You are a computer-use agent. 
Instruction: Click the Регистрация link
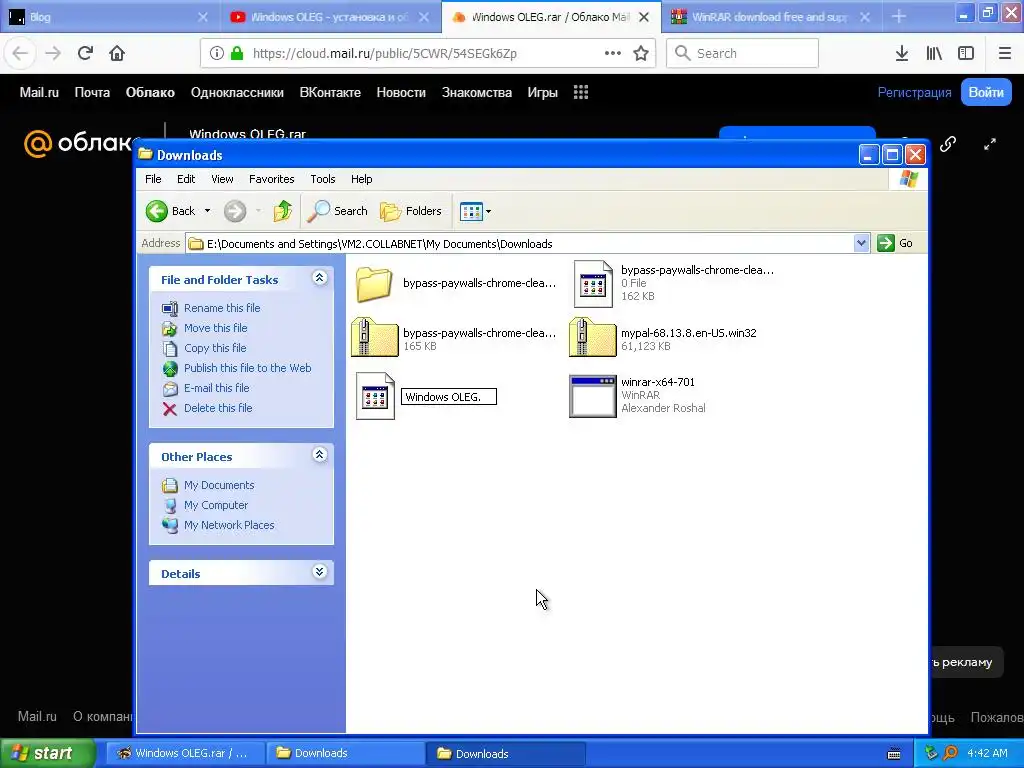[914, 92]
